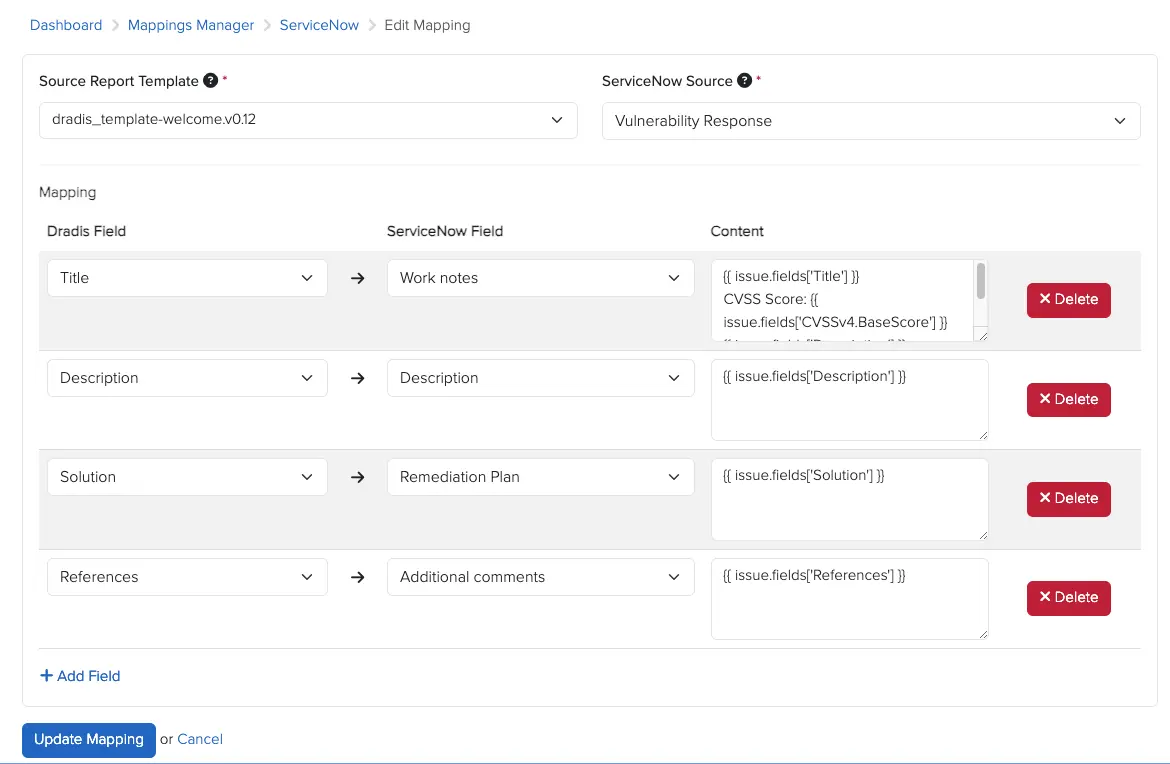This screenshot has width=1170, height=764.
Task: Go to ServiceNow breadcrumb
Action: click(x=319, y=25)
